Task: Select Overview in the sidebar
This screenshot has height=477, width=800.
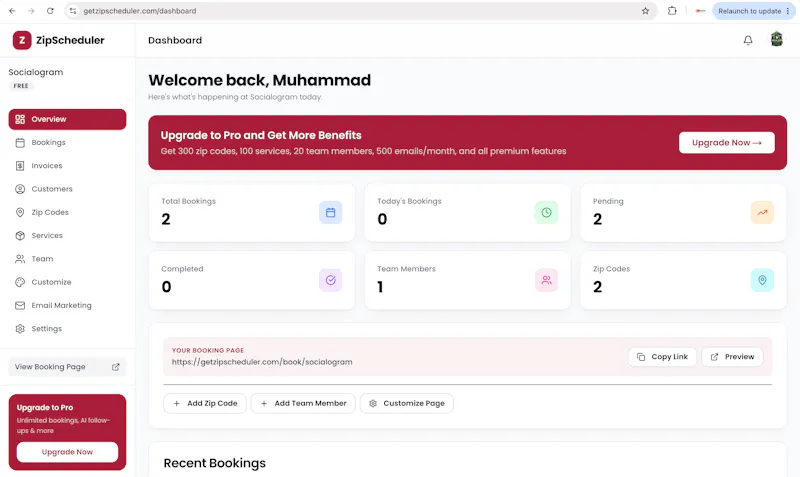Action: pyautogui.click(x=67, y=119)
